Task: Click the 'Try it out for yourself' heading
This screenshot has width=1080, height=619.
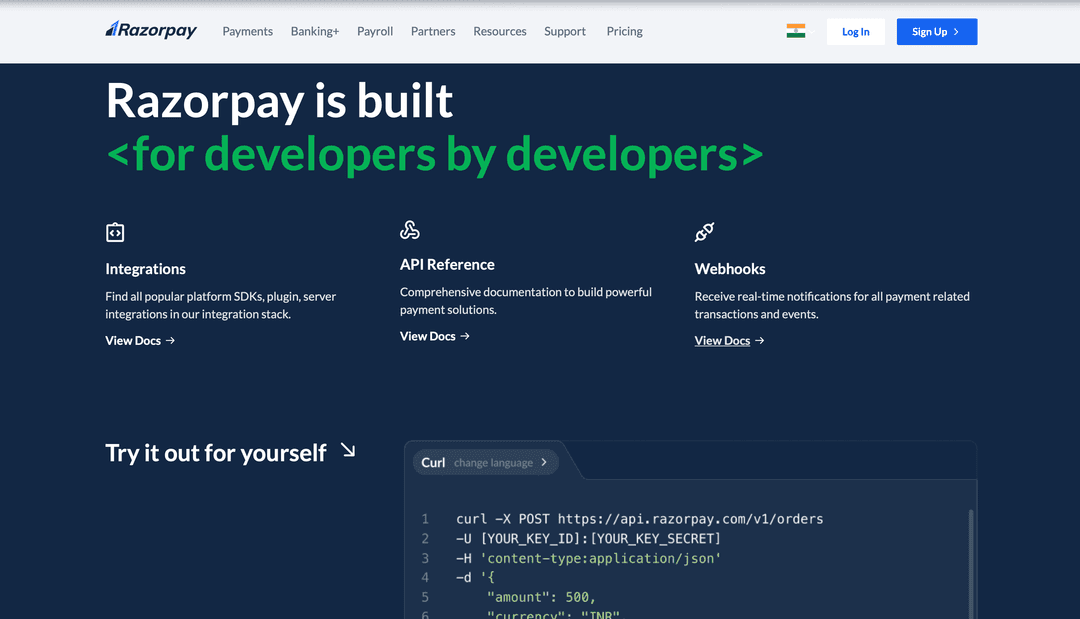Action: pyautogui.click(x=216, y=453)
